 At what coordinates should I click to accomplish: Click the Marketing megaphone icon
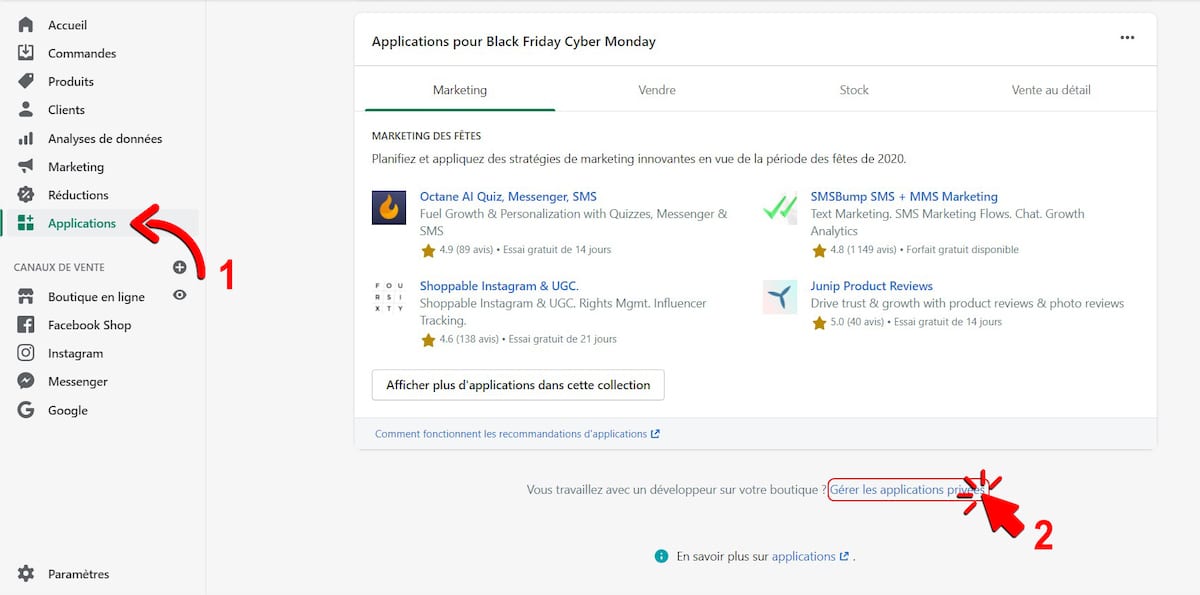[x=26, y=167]
